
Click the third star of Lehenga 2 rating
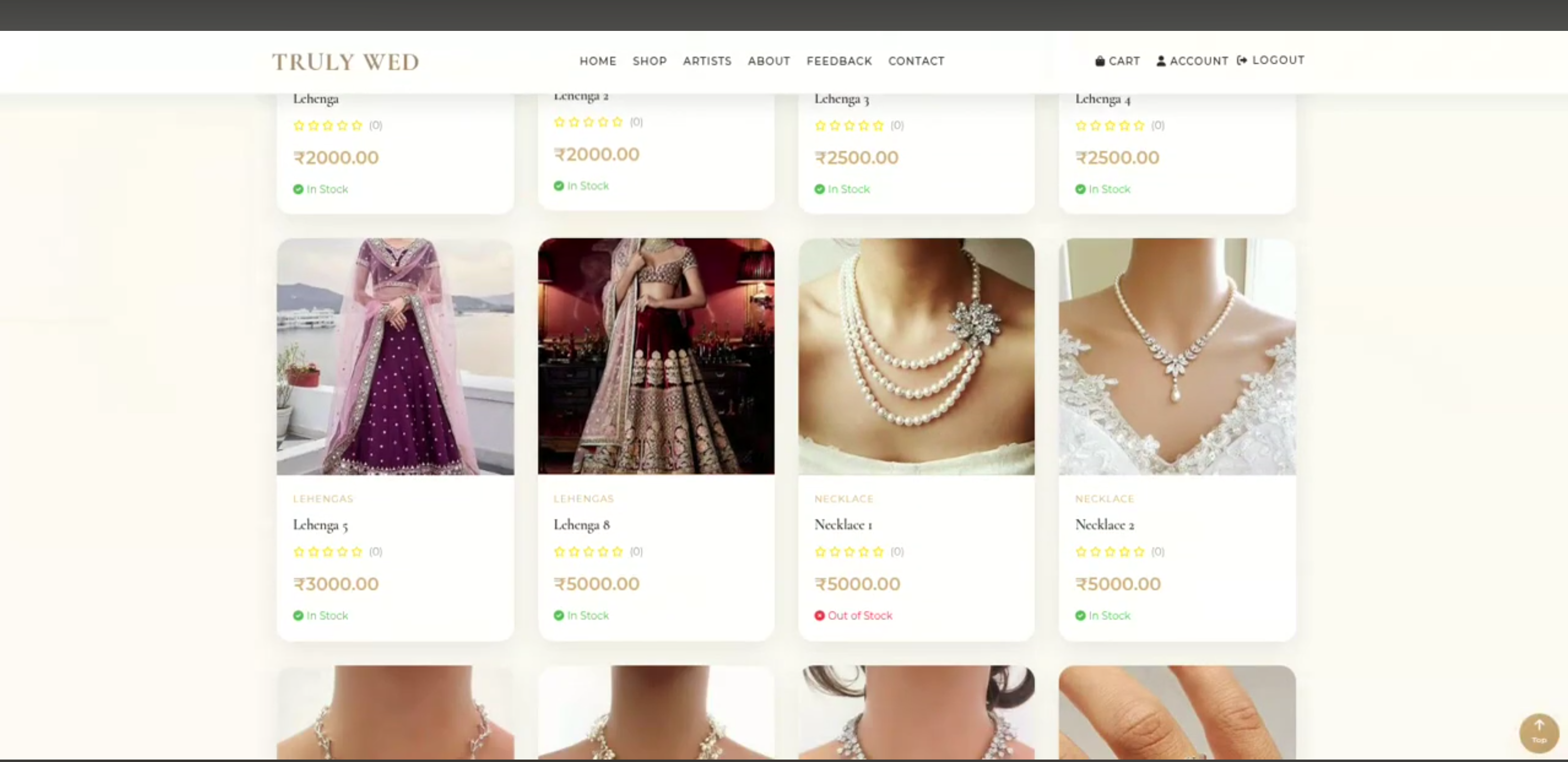(588, 122)
